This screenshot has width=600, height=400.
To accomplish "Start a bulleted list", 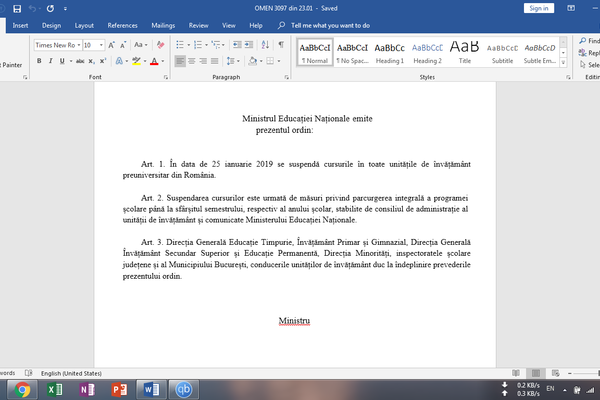I will pos(180,45).
